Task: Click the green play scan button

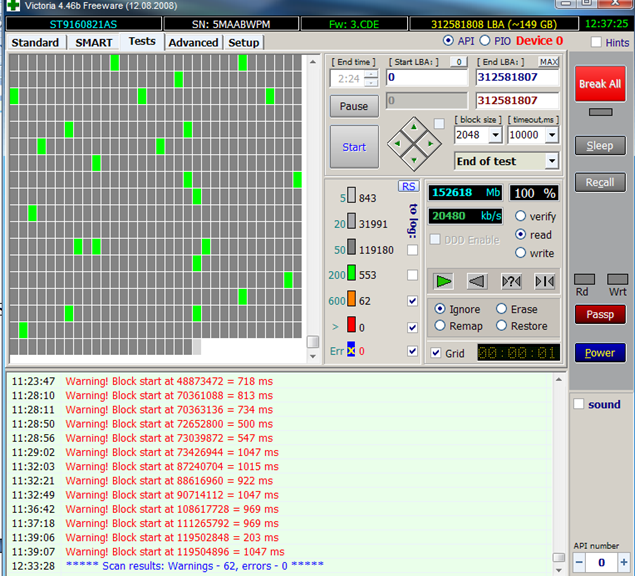Action: point(443,281)
